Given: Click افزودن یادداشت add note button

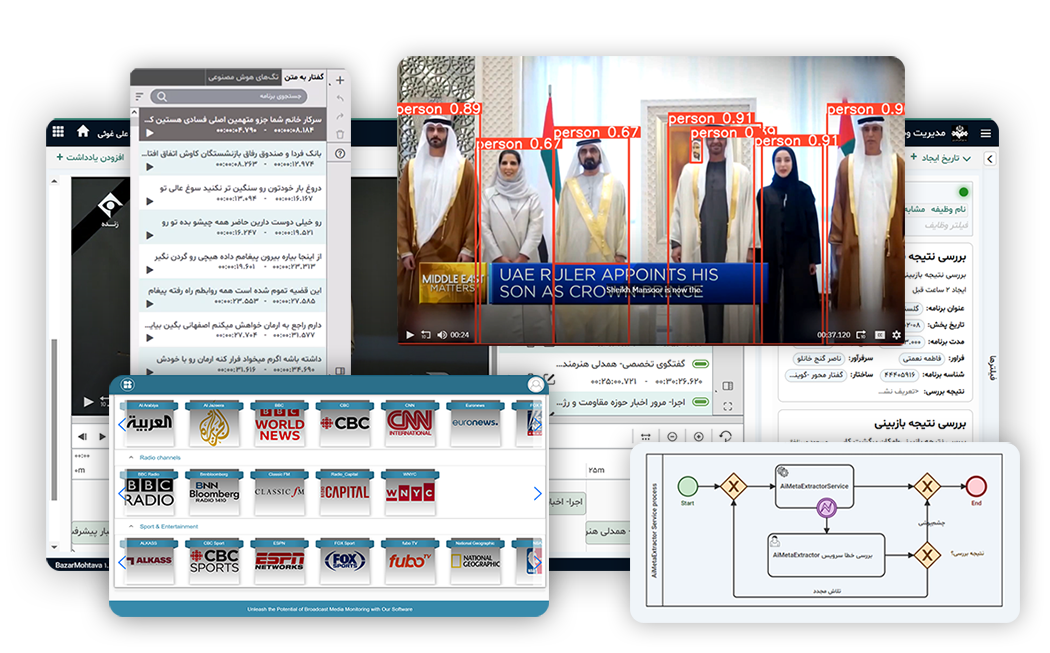Looking at the screenshot, I should [x=90, y=157].
